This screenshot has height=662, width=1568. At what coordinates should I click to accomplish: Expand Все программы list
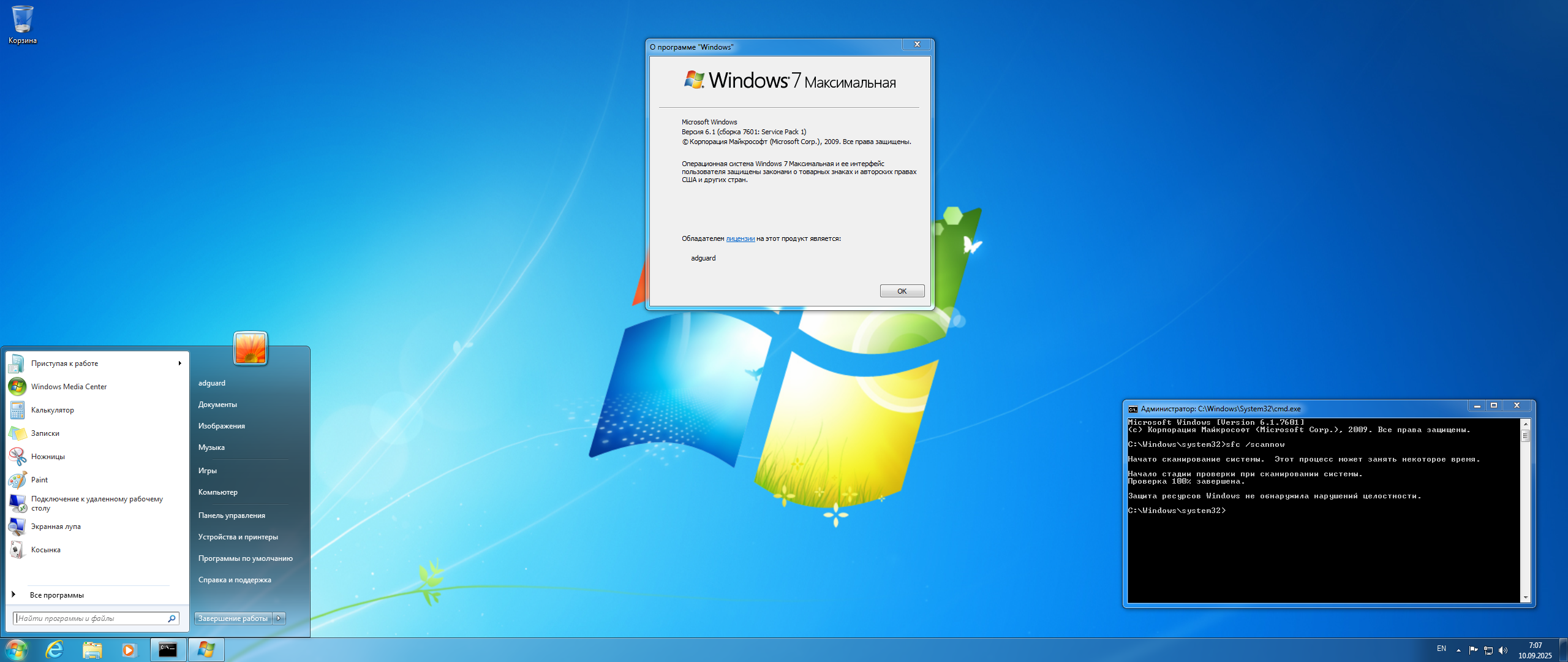96,595
